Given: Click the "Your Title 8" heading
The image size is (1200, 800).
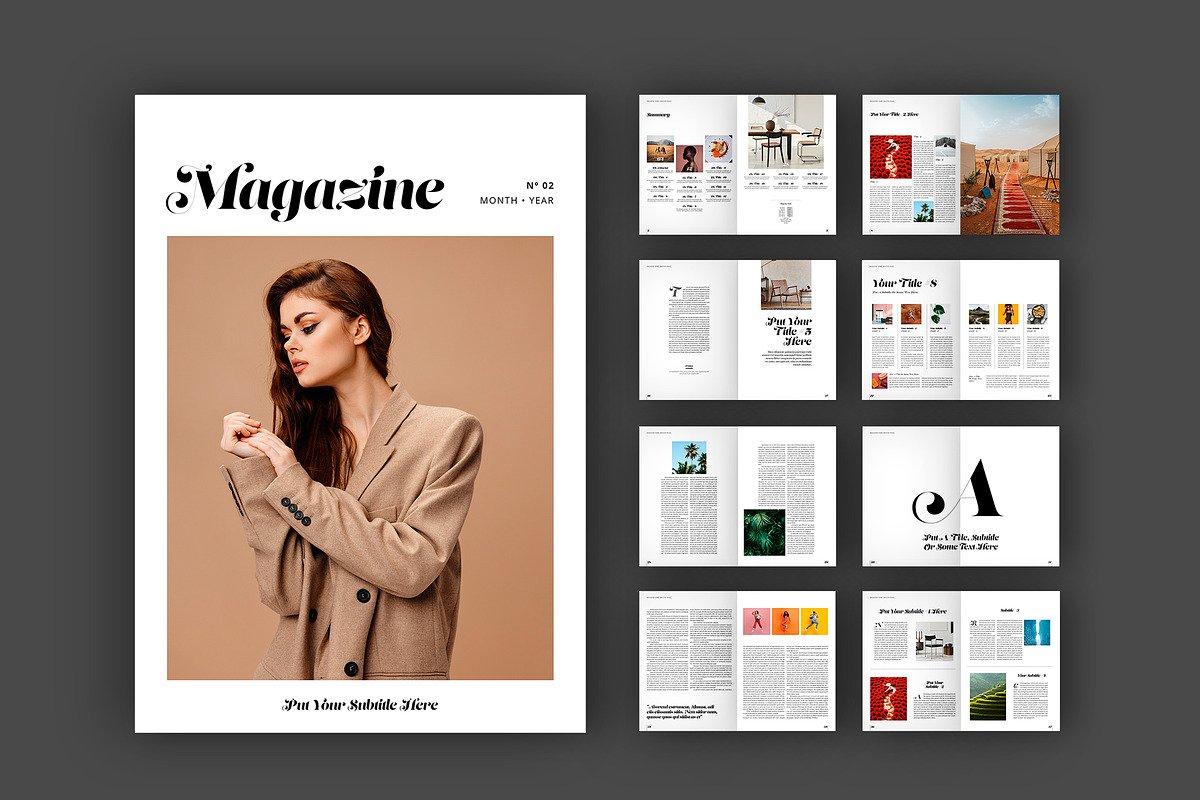Looking at the screenshot, I should [x=904, y=283].
